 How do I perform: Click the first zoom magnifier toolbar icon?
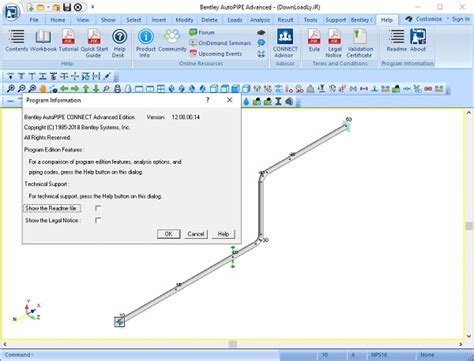(11, 89)
